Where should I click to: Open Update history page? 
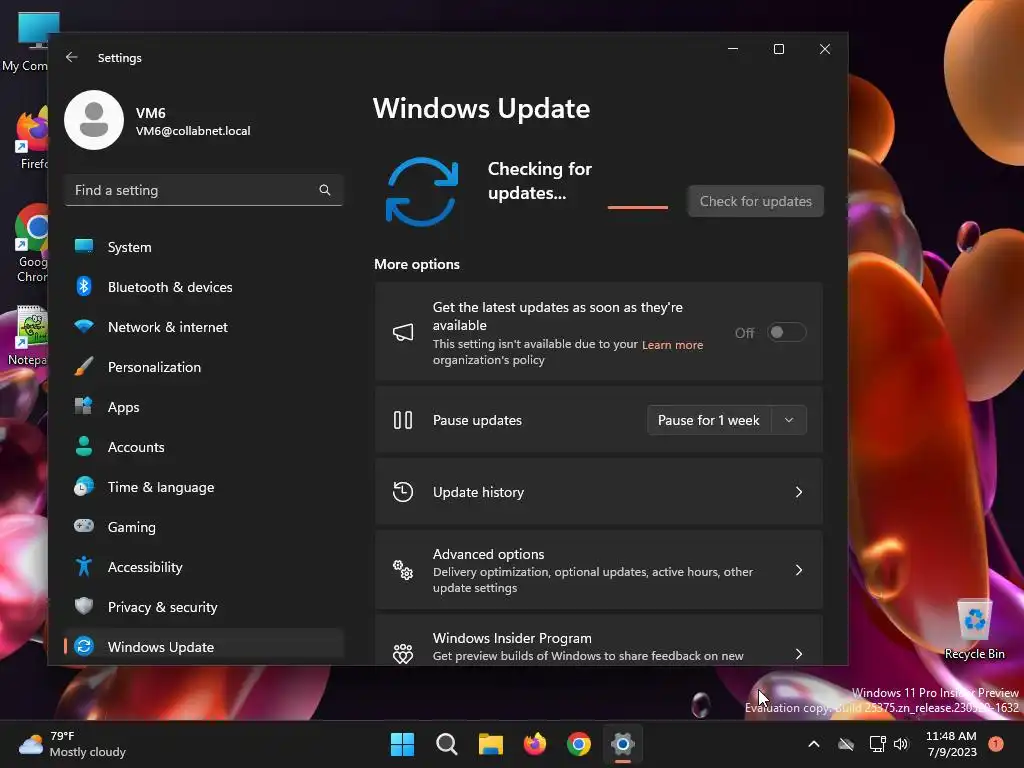[598, 492]
